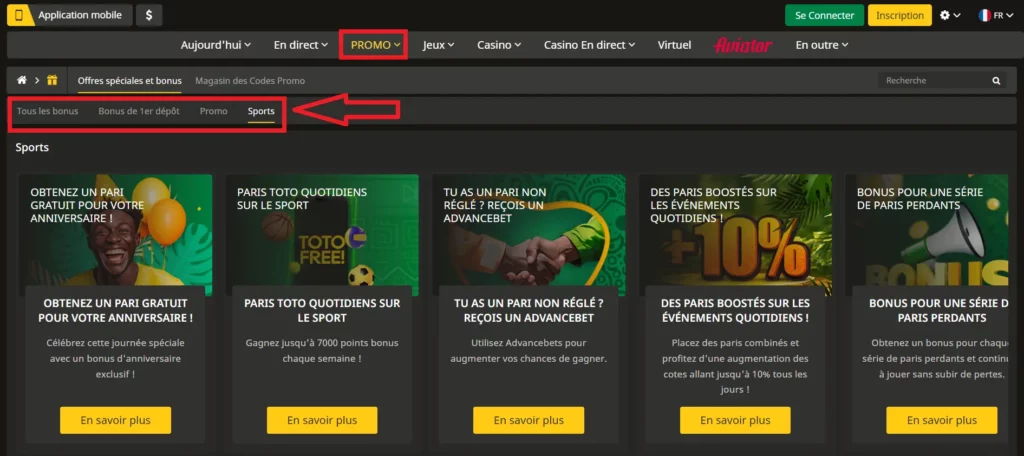Screen dimensions: 1024x456
Task: Click 'Célébrez cette journée spéciale' description
Action: coord(116,359)
